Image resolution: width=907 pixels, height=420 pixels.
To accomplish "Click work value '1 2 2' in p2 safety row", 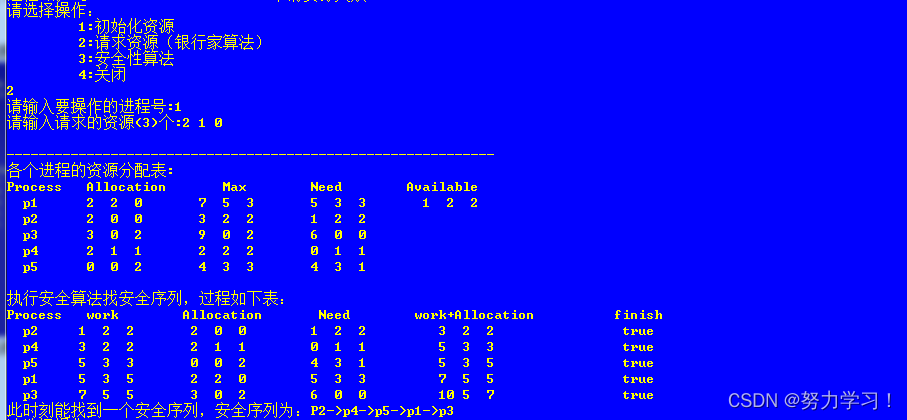I will [106, 331].
